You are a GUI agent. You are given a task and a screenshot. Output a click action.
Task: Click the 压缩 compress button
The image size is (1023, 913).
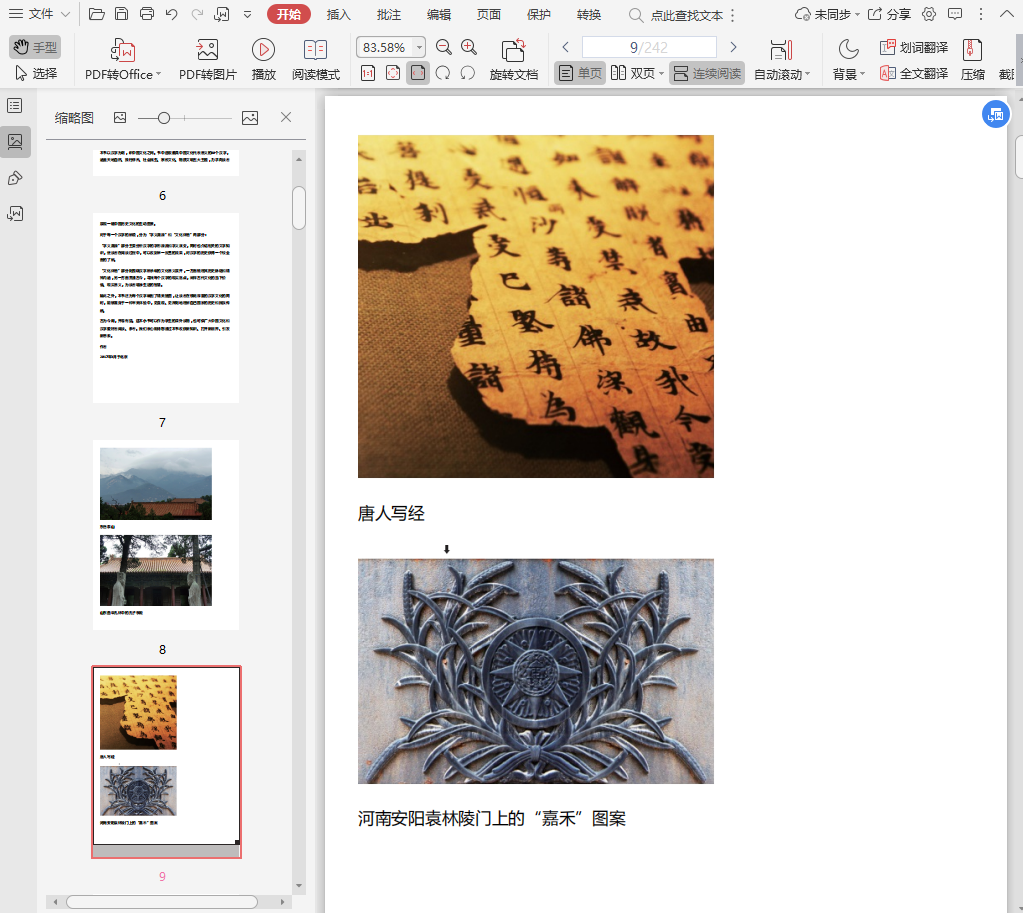tap(972, 59)
